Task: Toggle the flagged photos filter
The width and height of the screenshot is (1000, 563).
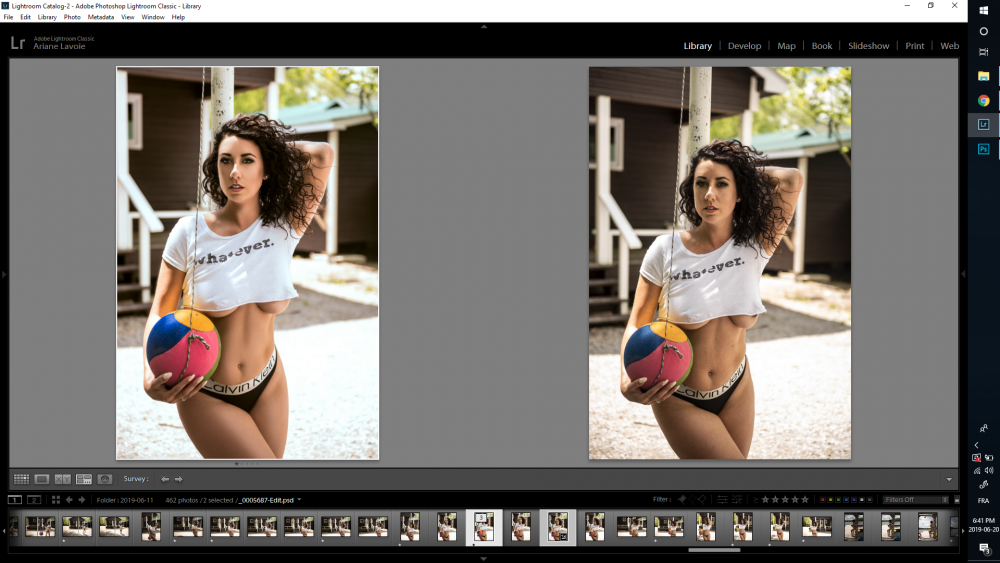Action: [x=682, y=499]
